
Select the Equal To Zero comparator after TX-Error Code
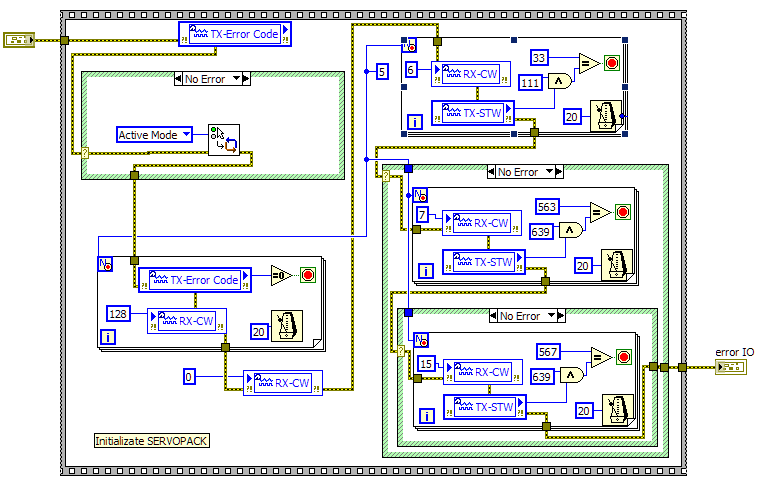[x=281, y=275]
